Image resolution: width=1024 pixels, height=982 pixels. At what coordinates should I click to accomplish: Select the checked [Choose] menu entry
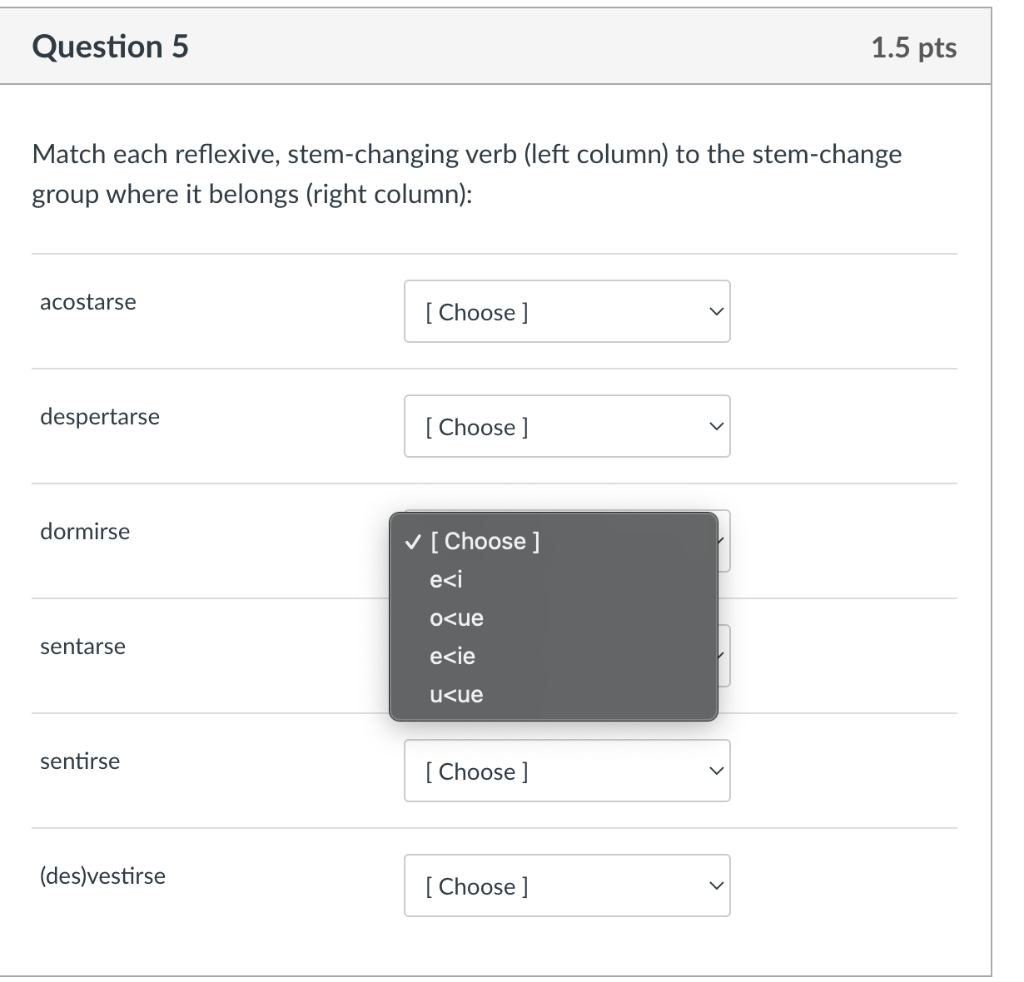pyautogui.click(x=484, y=541)
